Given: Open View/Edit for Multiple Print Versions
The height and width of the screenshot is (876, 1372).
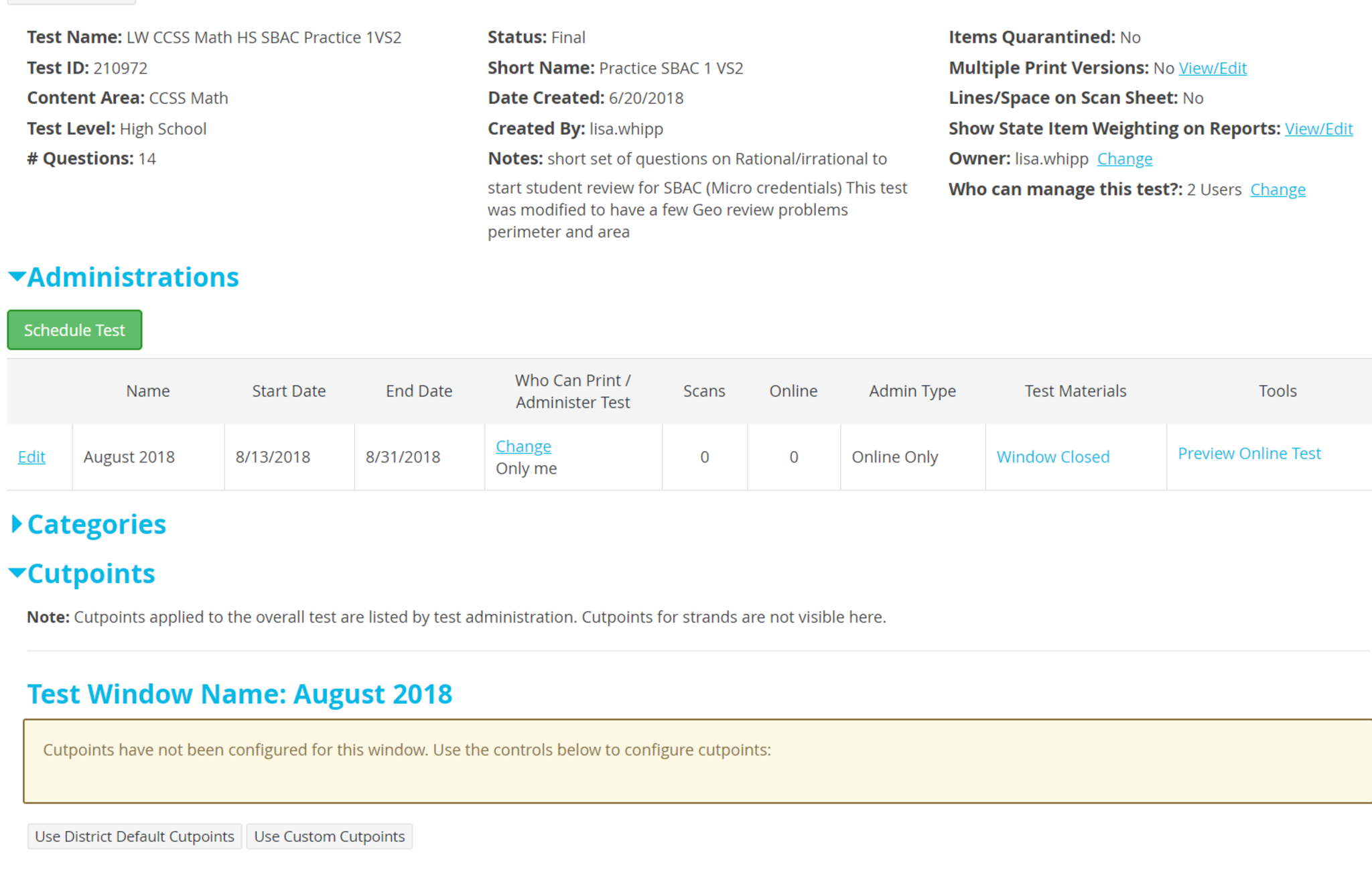Looking at the screenshot, I should coord(1212,68).
